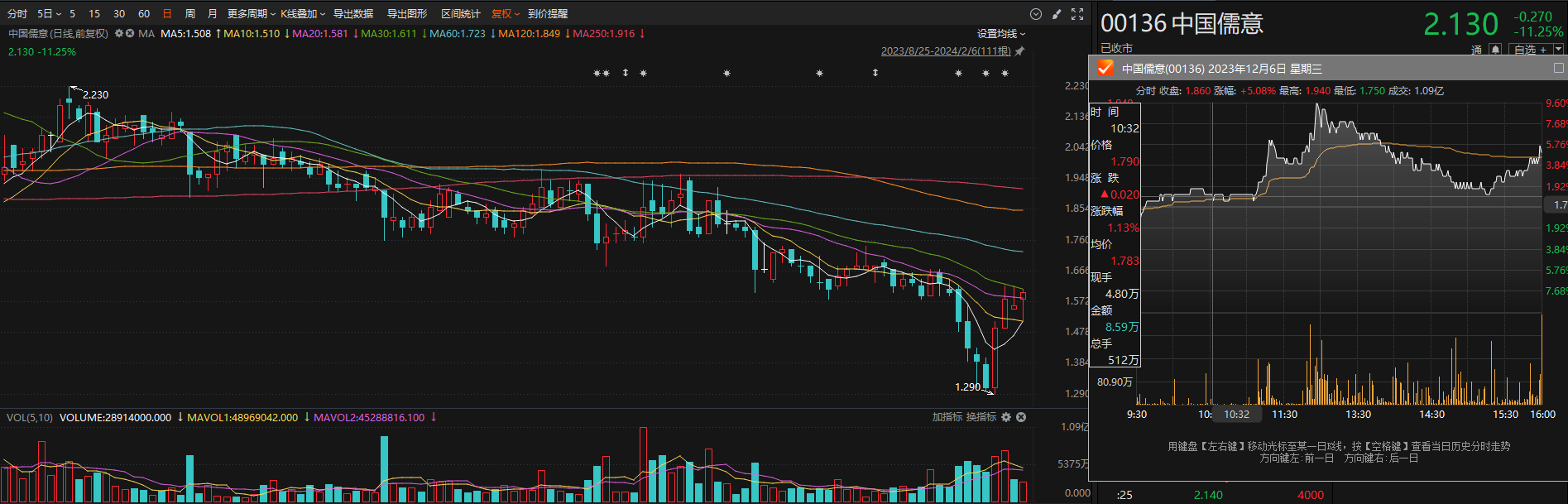Click the circled down-arrow icon in chart toolbar
1568x504 pixels.
pos(1036,14)
